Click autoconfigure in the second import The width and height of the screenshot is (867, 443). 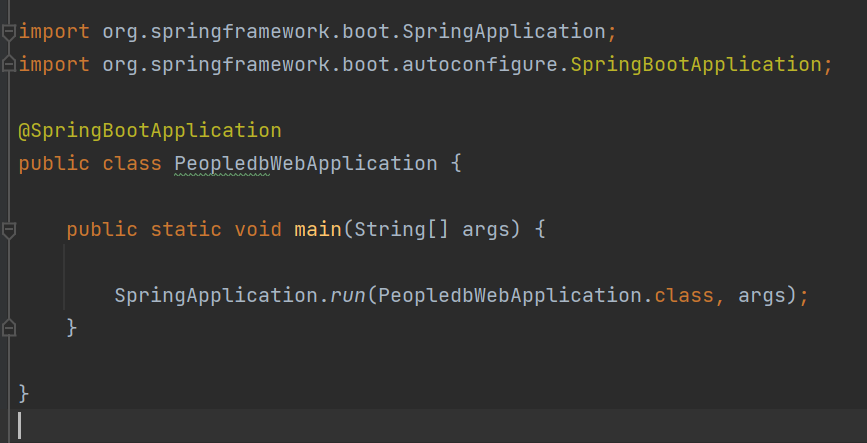[479, 65]
